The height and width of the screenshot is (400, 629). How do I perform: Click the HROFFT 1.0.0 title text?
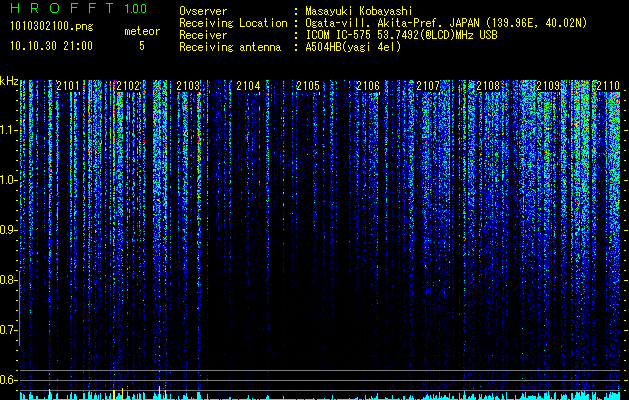tap(79, 8)
